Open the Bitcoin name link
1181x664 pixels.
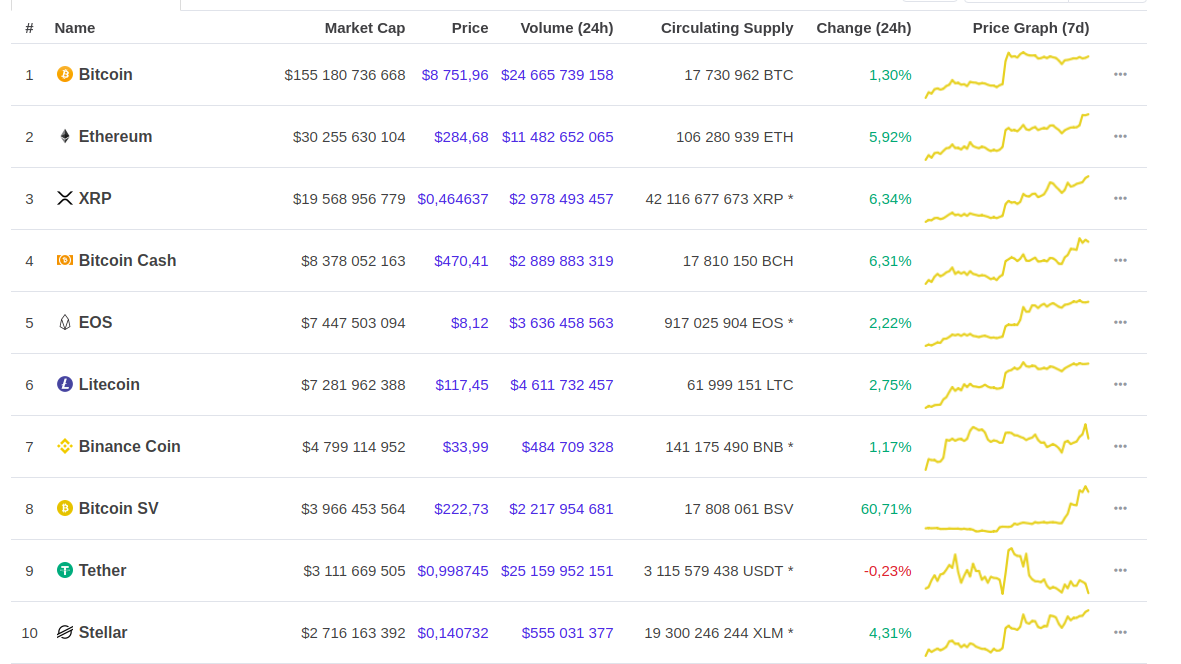(x=105, y=75)
